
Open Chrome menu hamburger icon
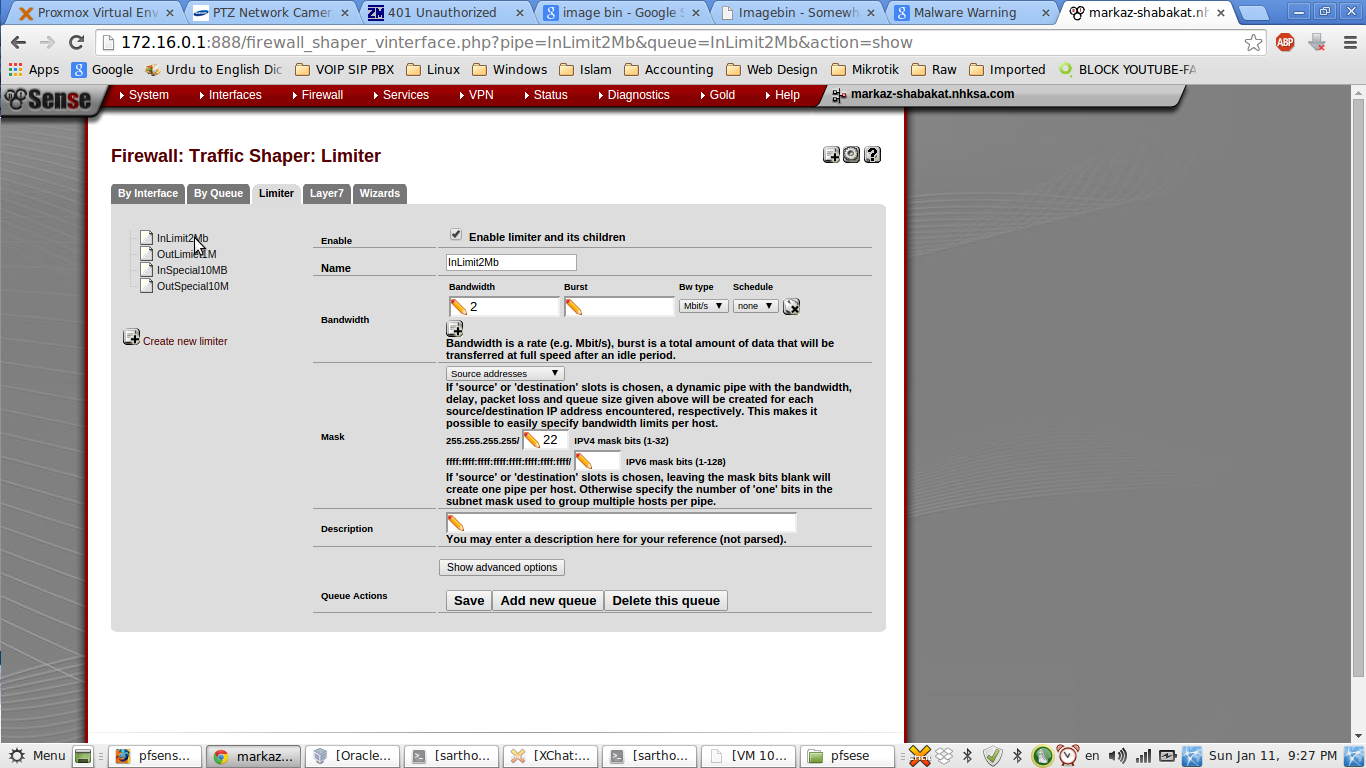click(1348, 43)
